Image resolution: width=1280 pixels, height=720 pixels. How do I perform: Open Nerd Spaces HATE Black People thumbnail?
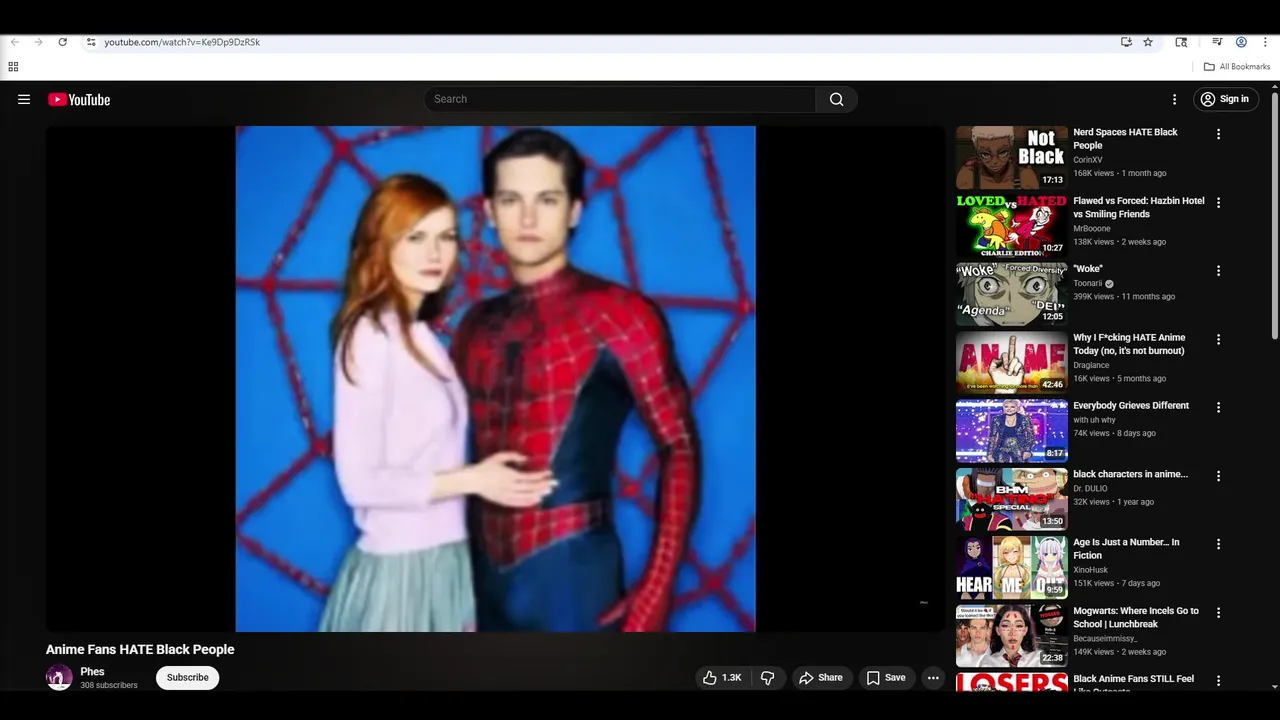click(1011, 157)
